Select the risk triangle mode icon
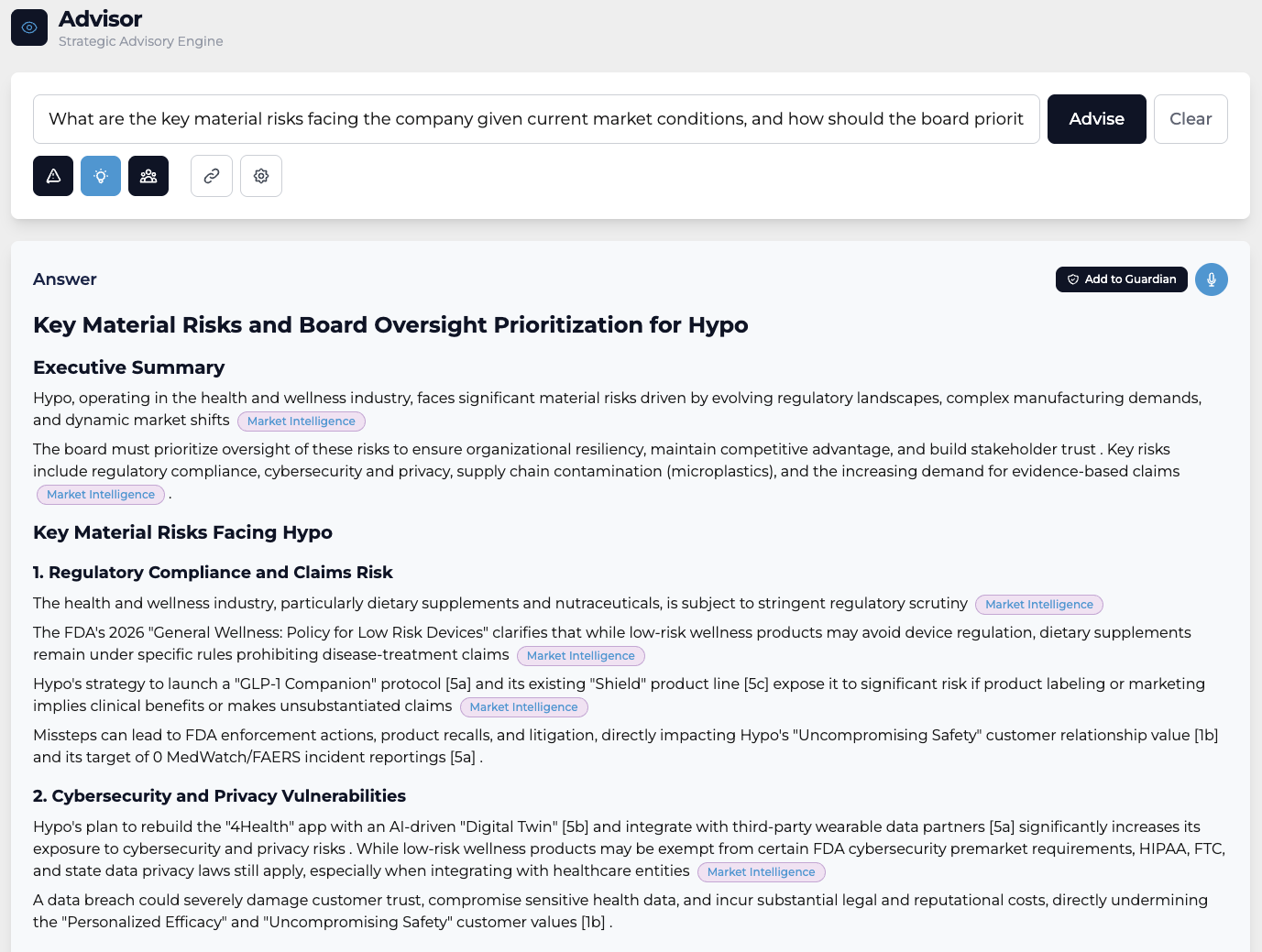Screen dimensions: 1262x952 click(x=52, y=175)
